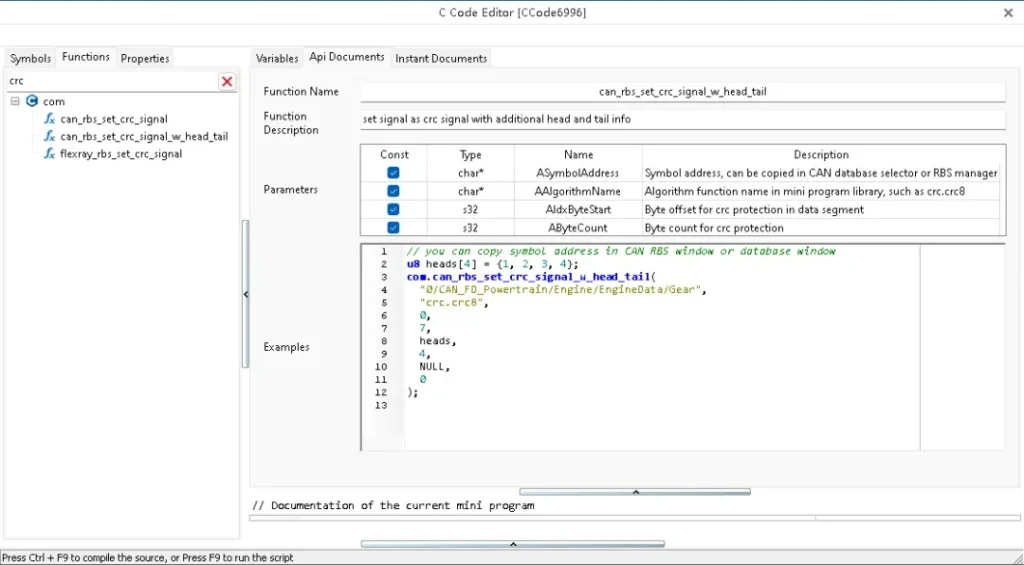Click the collapse arrow above documentation pane
The image size is (1024, 565).
coord(634,491)
